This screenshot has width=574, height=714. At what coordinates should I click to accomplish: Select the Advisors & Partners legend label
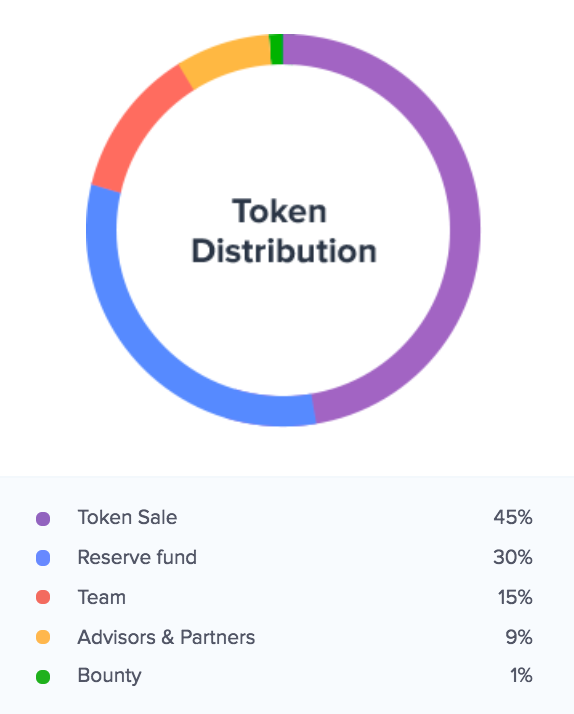(166, 637)
